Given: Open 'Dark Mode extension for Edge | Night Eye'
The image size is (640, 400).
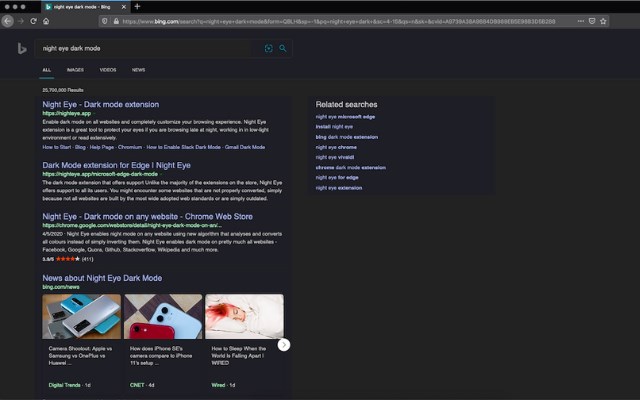Looking at the screenshot, I should (116, 165).
